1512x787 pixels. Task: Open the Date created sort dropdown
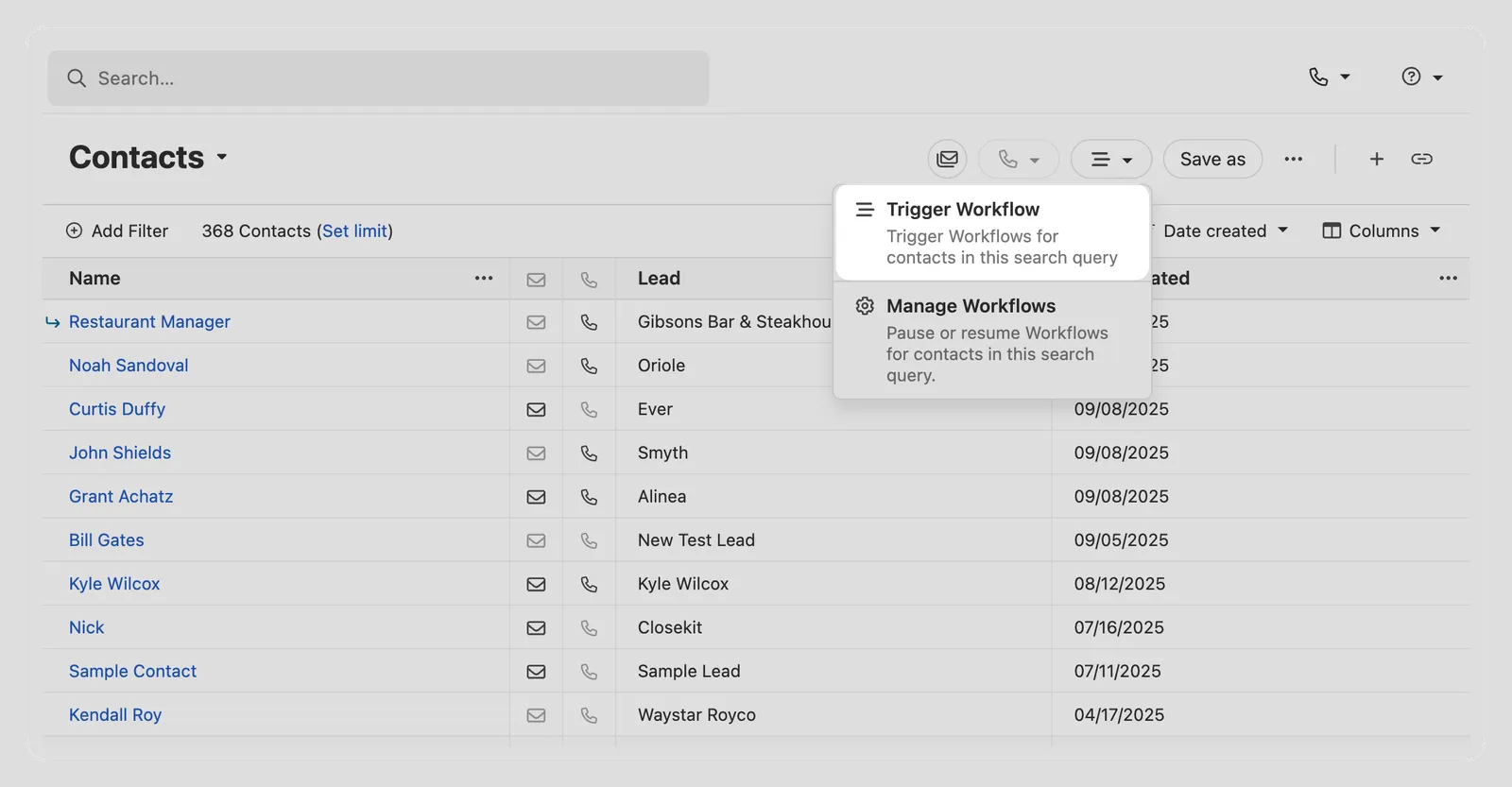pyautogui.click(x=1226, y=231)
